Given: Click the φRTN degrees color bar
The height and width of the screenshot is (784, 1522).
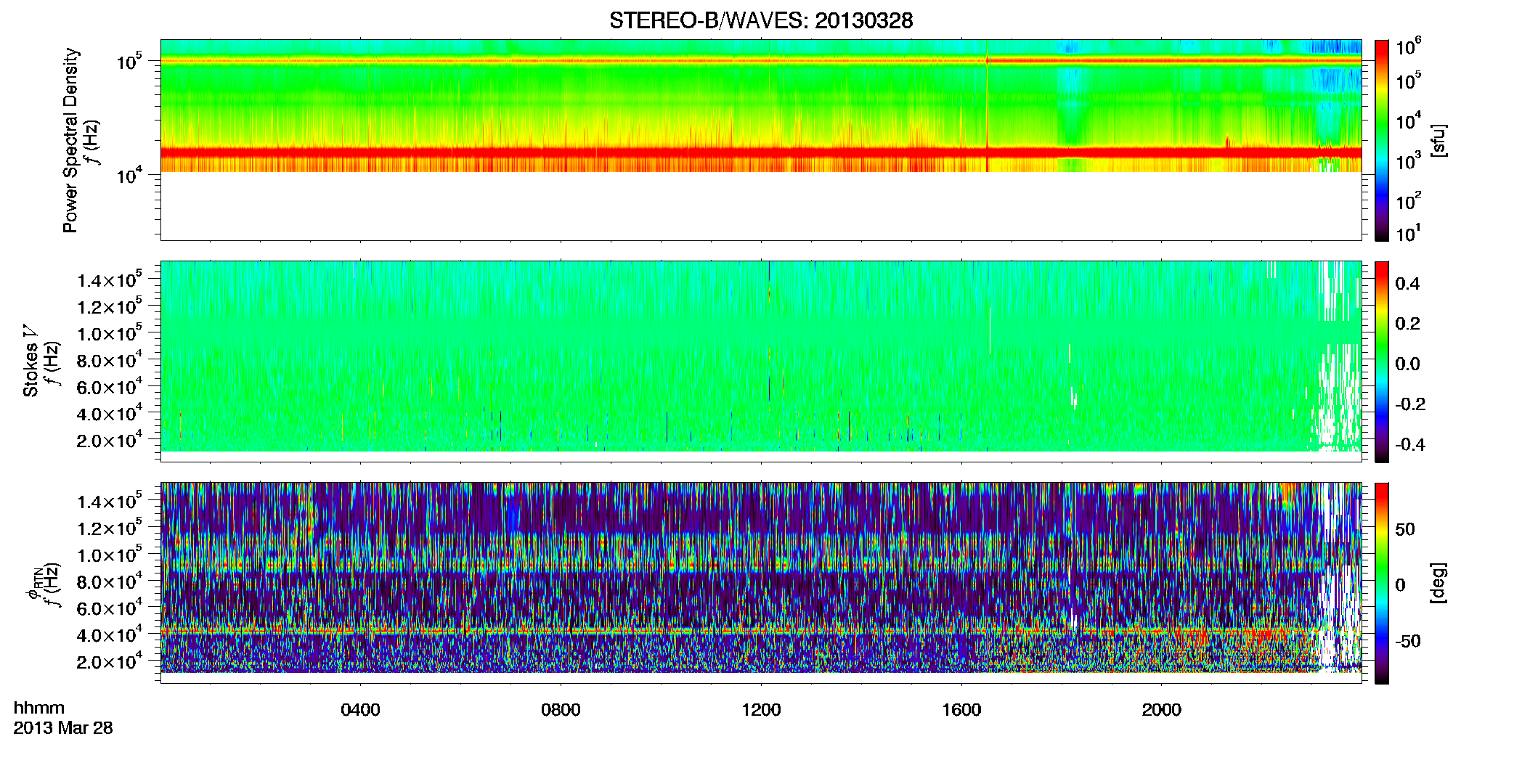Looking at the screenshot, I should tap(1382, 583).
